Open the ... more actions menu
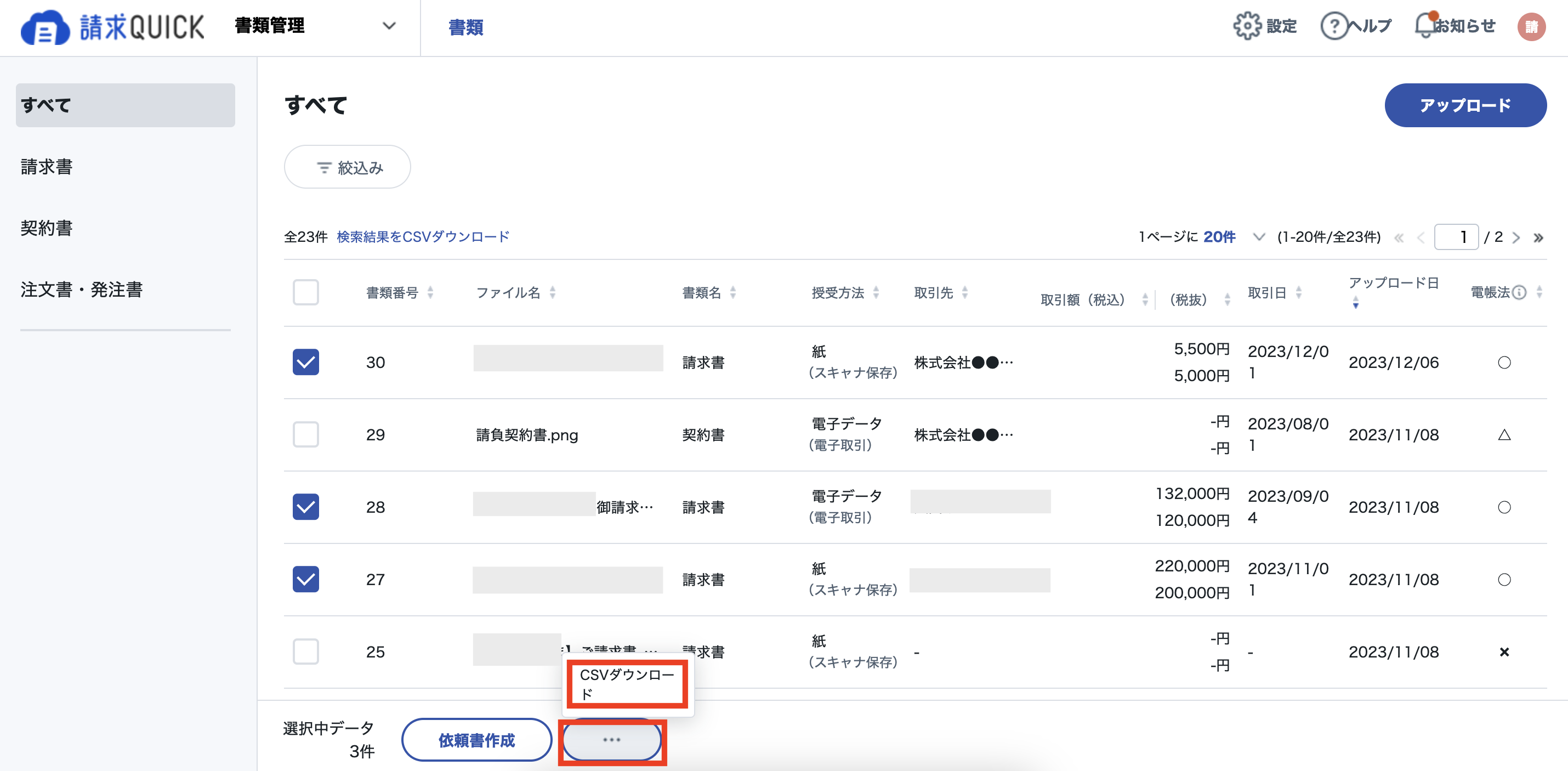Viewport: 1568px width, 771px height. 612,740
